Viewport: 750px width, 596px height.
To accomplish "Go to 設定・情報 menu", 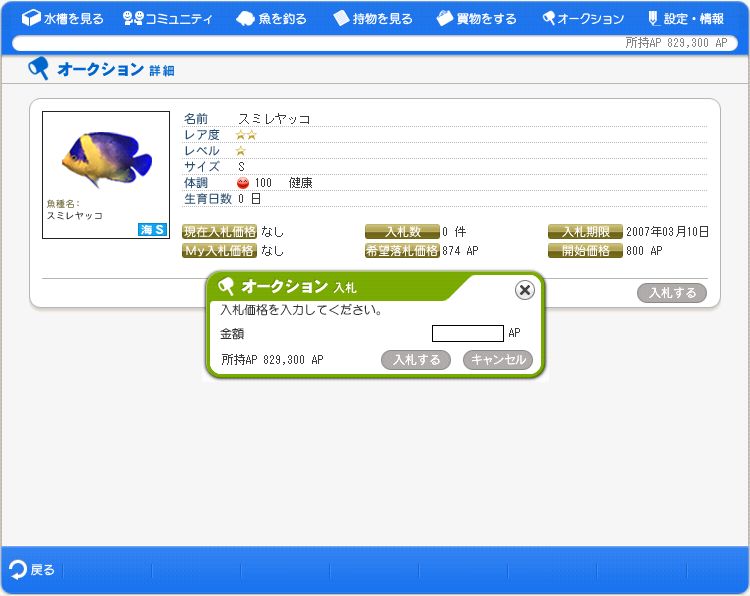I will (x=694, y=18).
